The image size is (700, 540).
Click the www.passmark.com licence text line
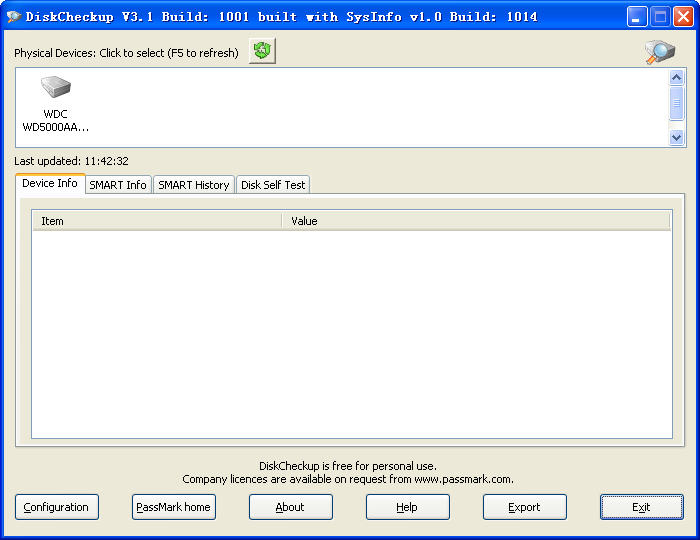tap(348, 479)
